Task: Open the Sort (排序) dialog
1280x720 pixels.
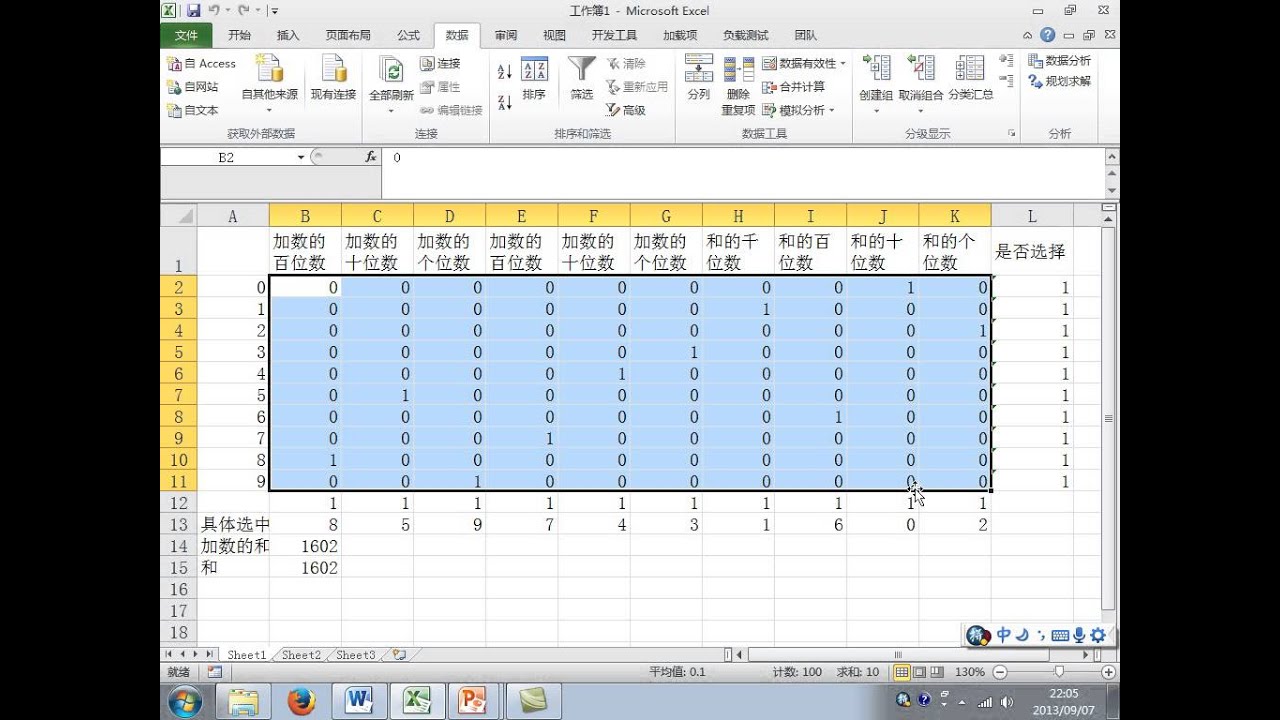Action: click(534, 78)
